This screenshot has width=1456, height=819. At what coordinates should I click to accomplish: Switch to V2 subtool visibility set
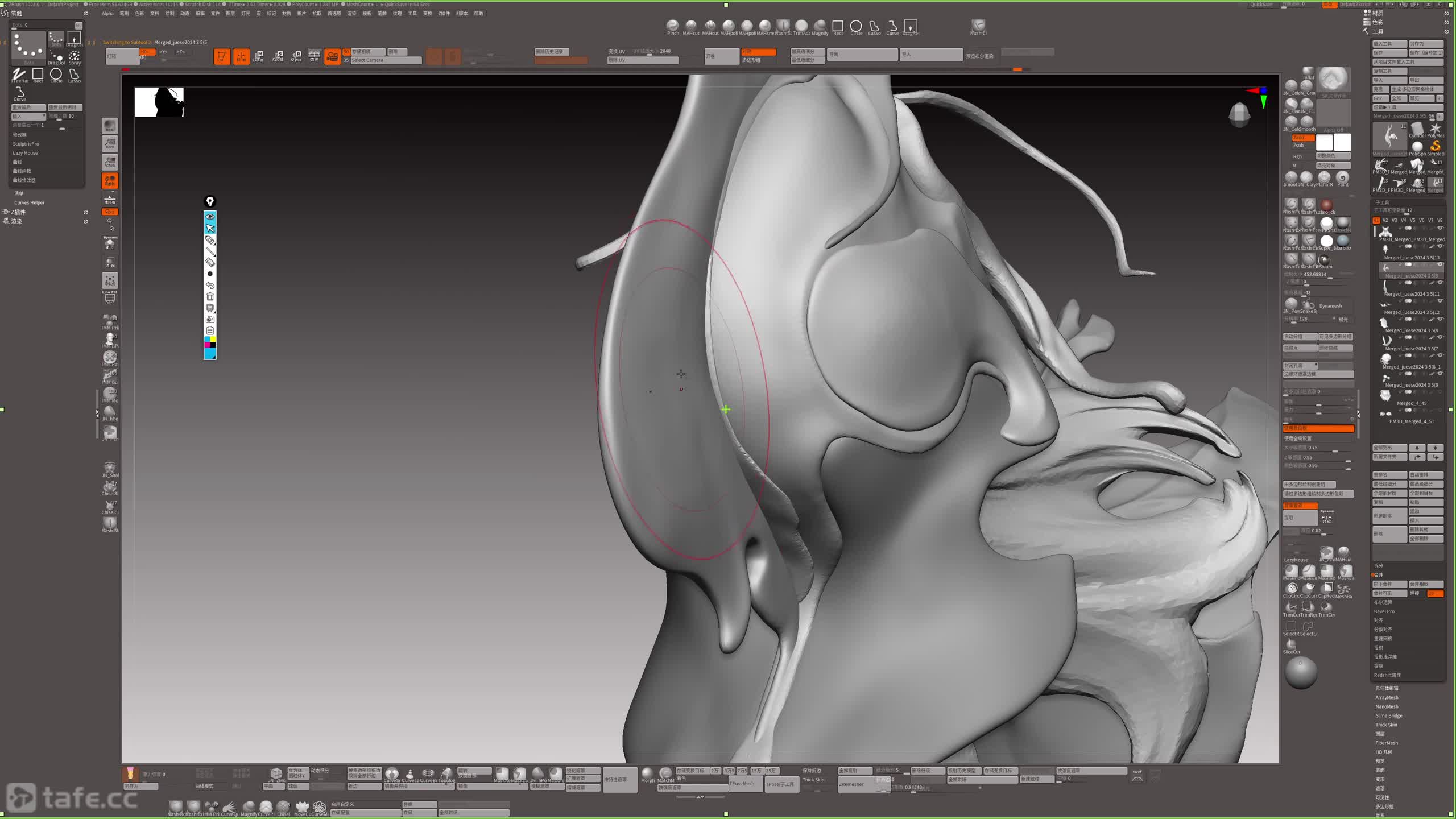pos(1385,220)
